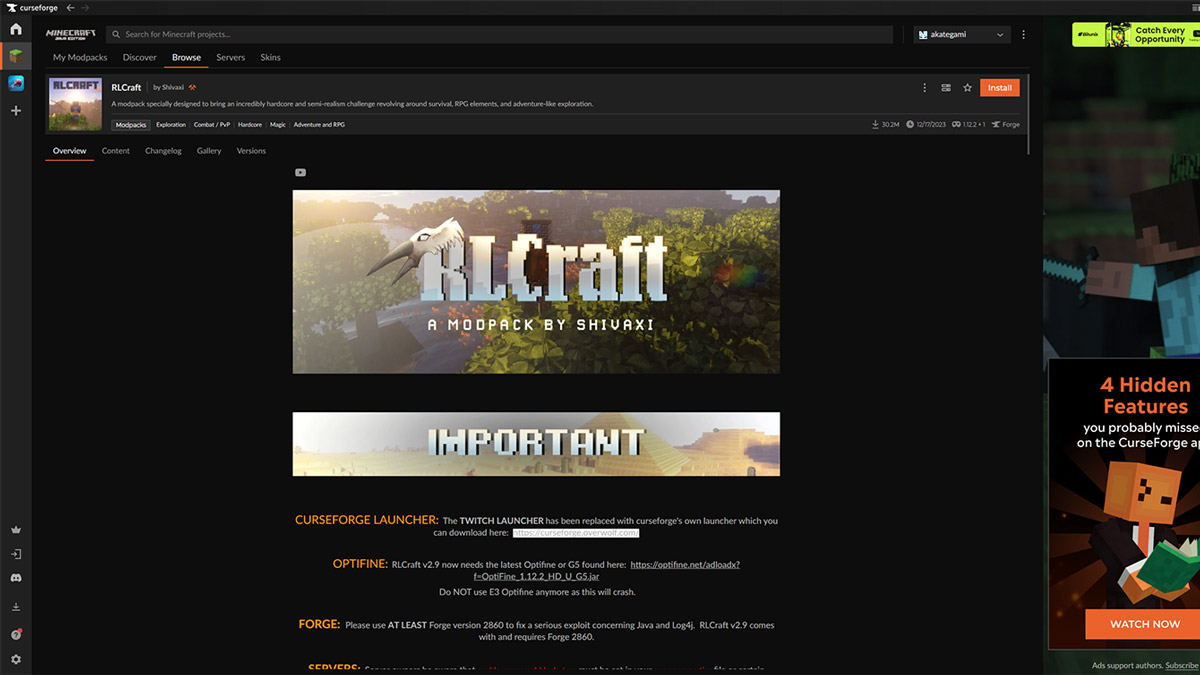Click the Catch Every Opportunity ad banner
Viewport: 1200px width, 675px height.
click(1135, 35)
